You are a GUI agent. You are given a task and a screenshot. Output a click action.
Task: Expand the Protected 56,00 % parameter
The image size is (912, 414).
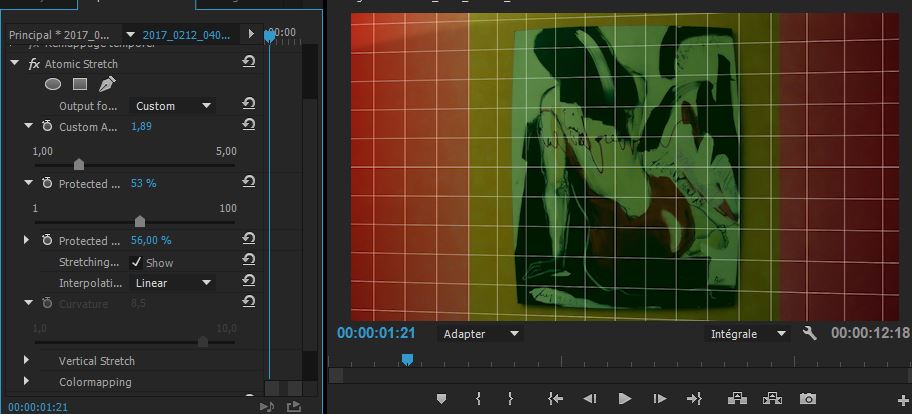pyautogui.click(x=26, y=240)
